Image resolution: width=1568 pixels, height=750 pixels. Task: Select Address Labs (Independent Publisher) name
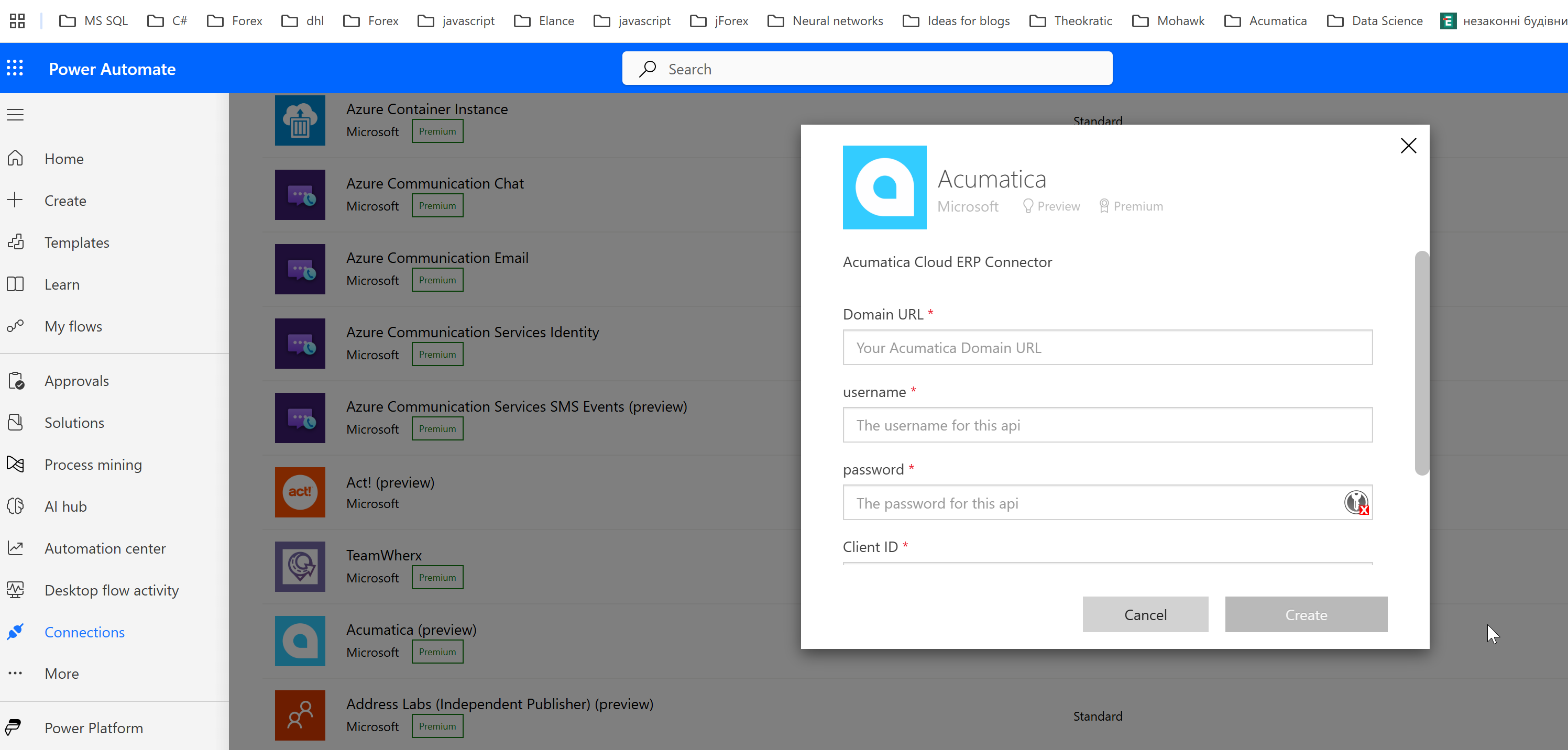coord(500,704)
